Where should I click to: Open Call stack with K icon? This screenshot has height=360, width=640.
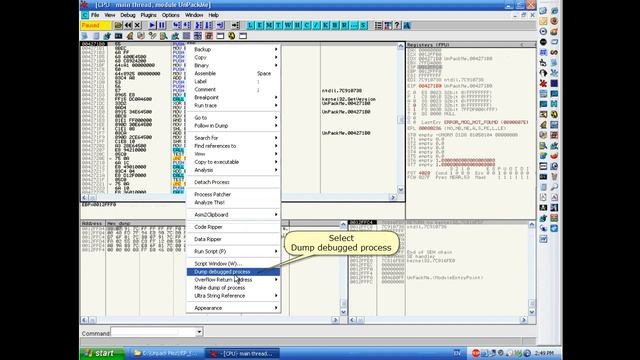tap(325, 25)
